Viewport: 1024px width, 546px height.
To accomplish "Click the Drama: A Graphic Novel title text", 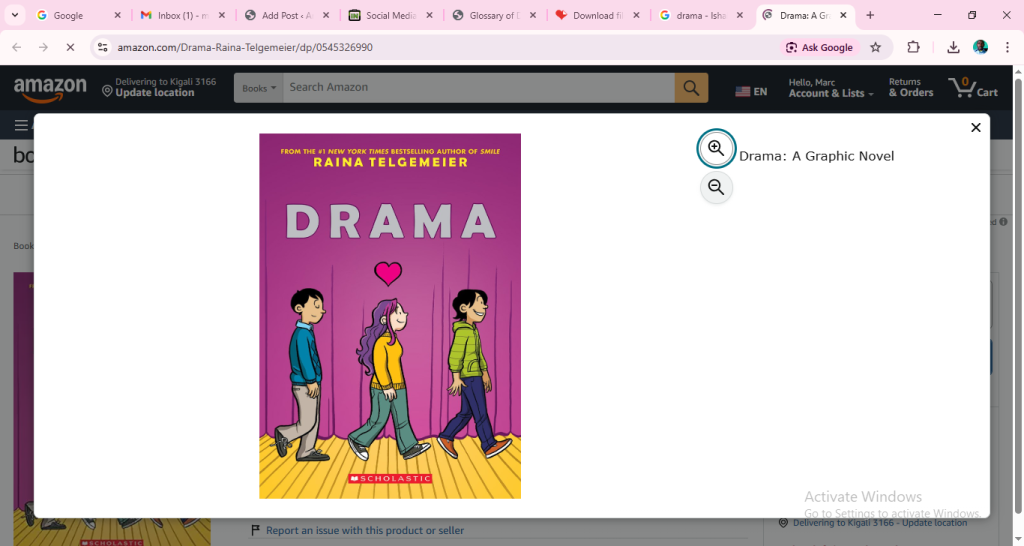I will click(816, 156).
